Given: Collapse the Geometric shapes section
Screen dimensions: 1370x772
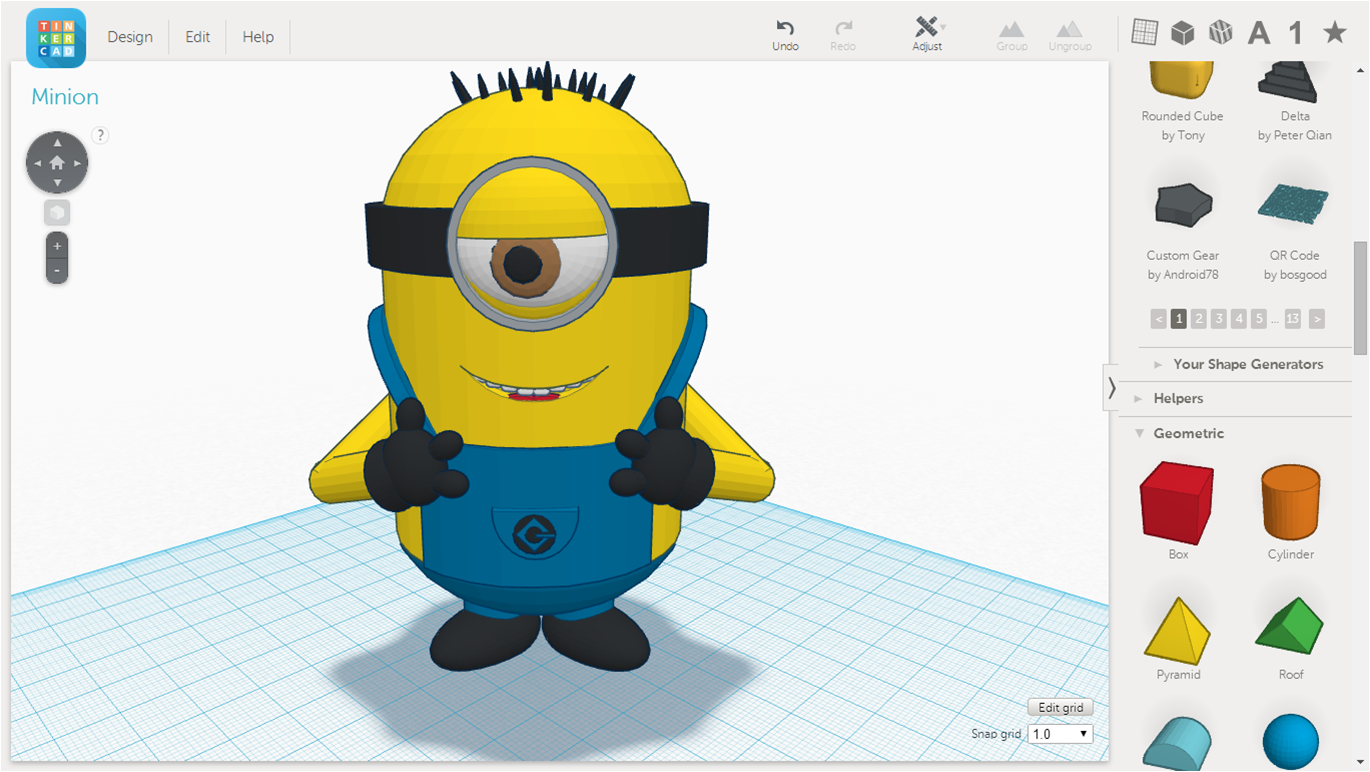Looking at the screenshot, I should (x=1188, y=433).
